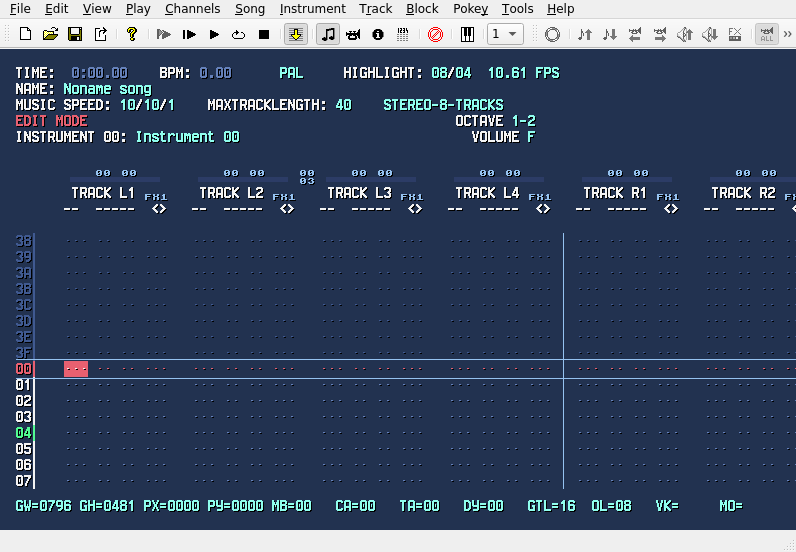Screen dimensions: 796x552
Task: Click the piano keyboard icon
Action: (467, 35)
